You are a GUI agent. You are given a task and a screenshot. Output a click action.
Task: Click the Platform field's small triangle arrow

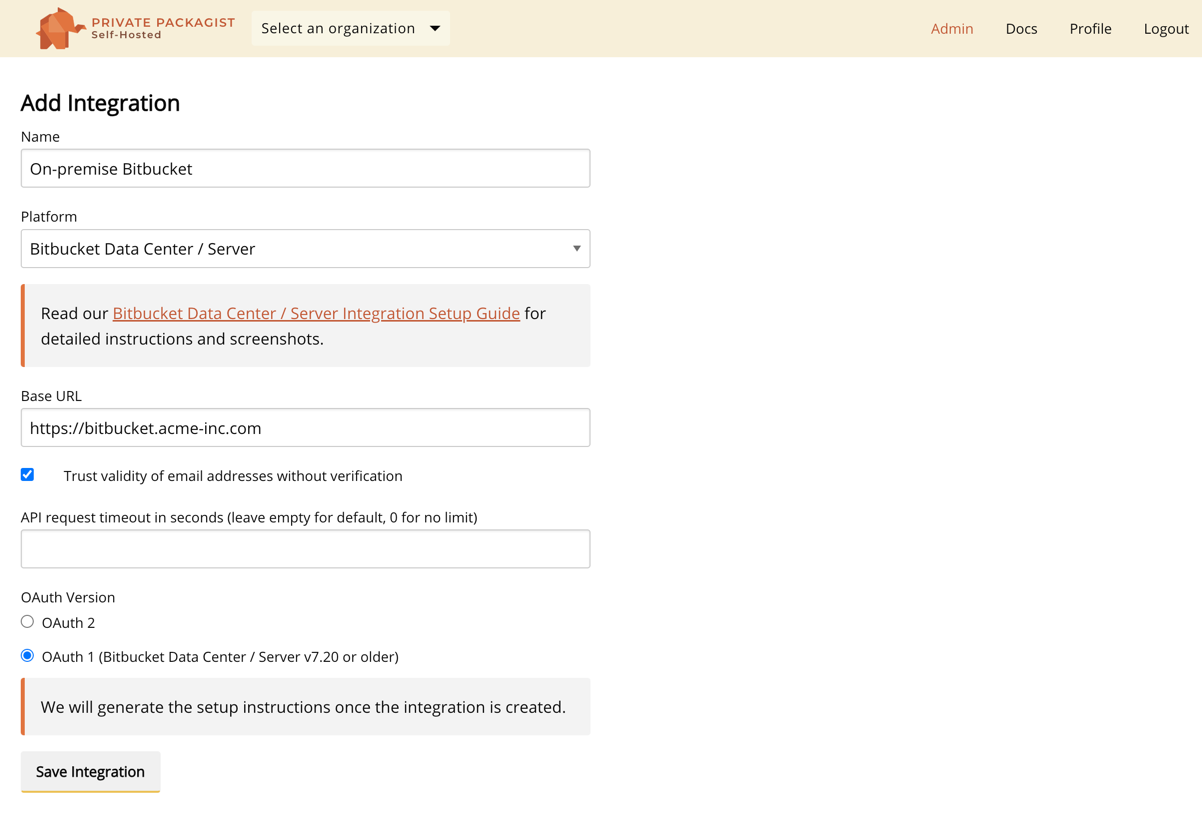tap(576, 249)
